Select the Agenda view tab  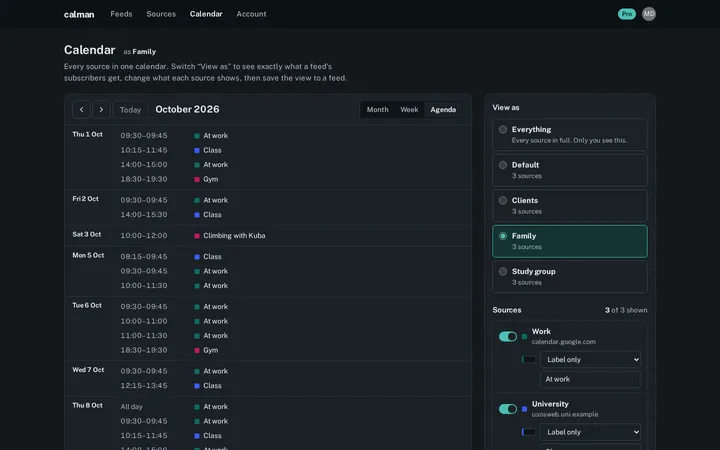pyautogui.click(x=443, y=110)
